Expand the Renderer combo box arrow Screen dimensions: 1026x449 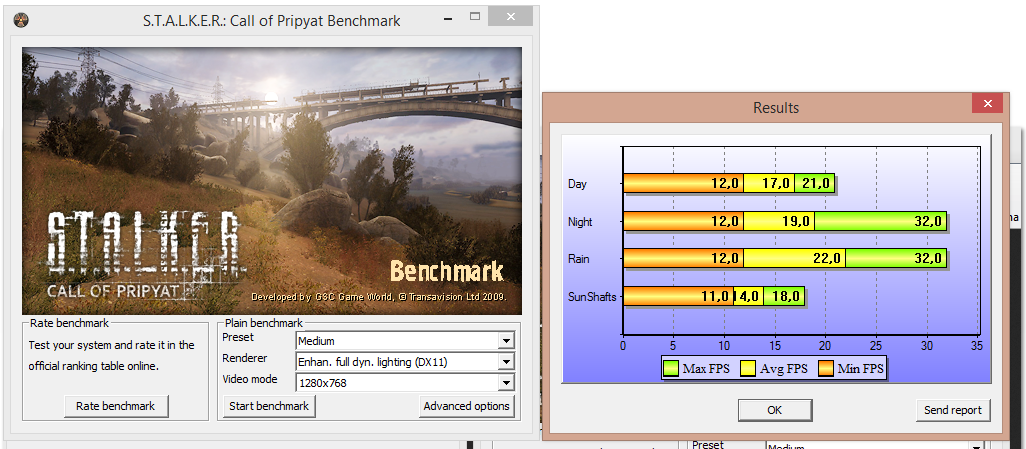pyautogui.click(x=506, y=362)
